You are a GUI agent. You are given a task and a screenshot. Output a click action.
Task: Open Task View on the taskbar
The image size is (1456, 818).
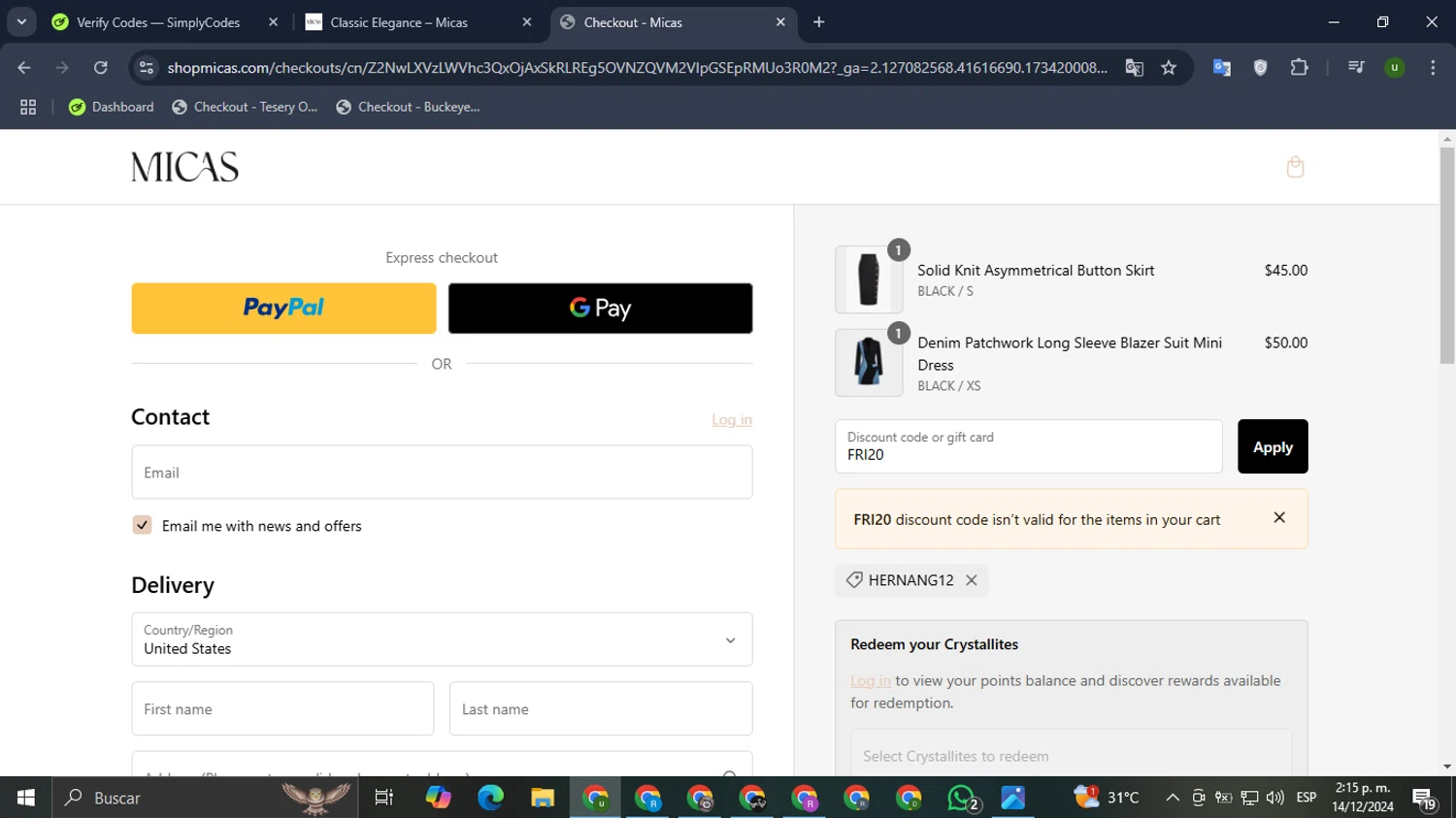(x=384, y=798)
